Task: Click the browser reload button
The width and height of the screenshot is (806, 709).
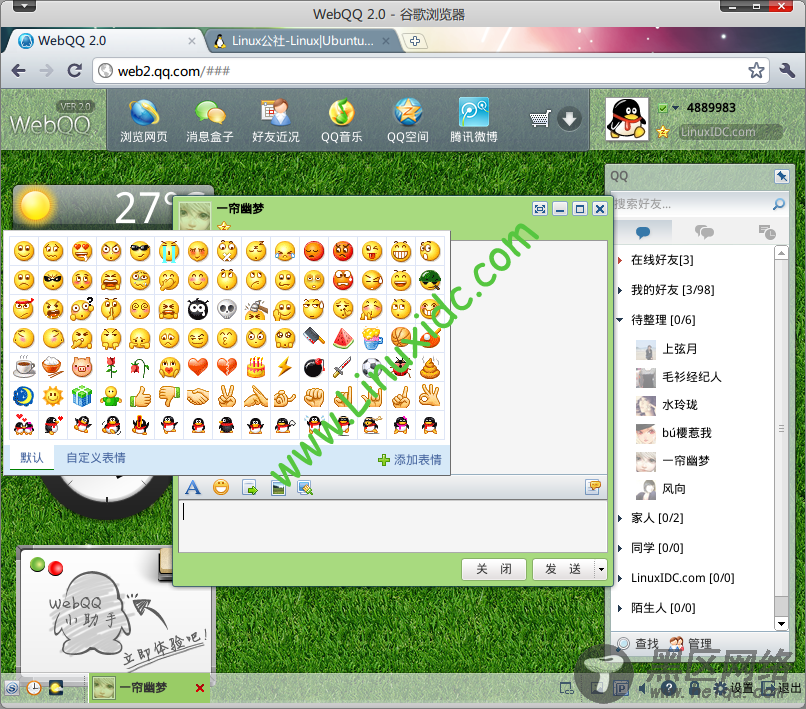Action: click(x=75, y=70)
